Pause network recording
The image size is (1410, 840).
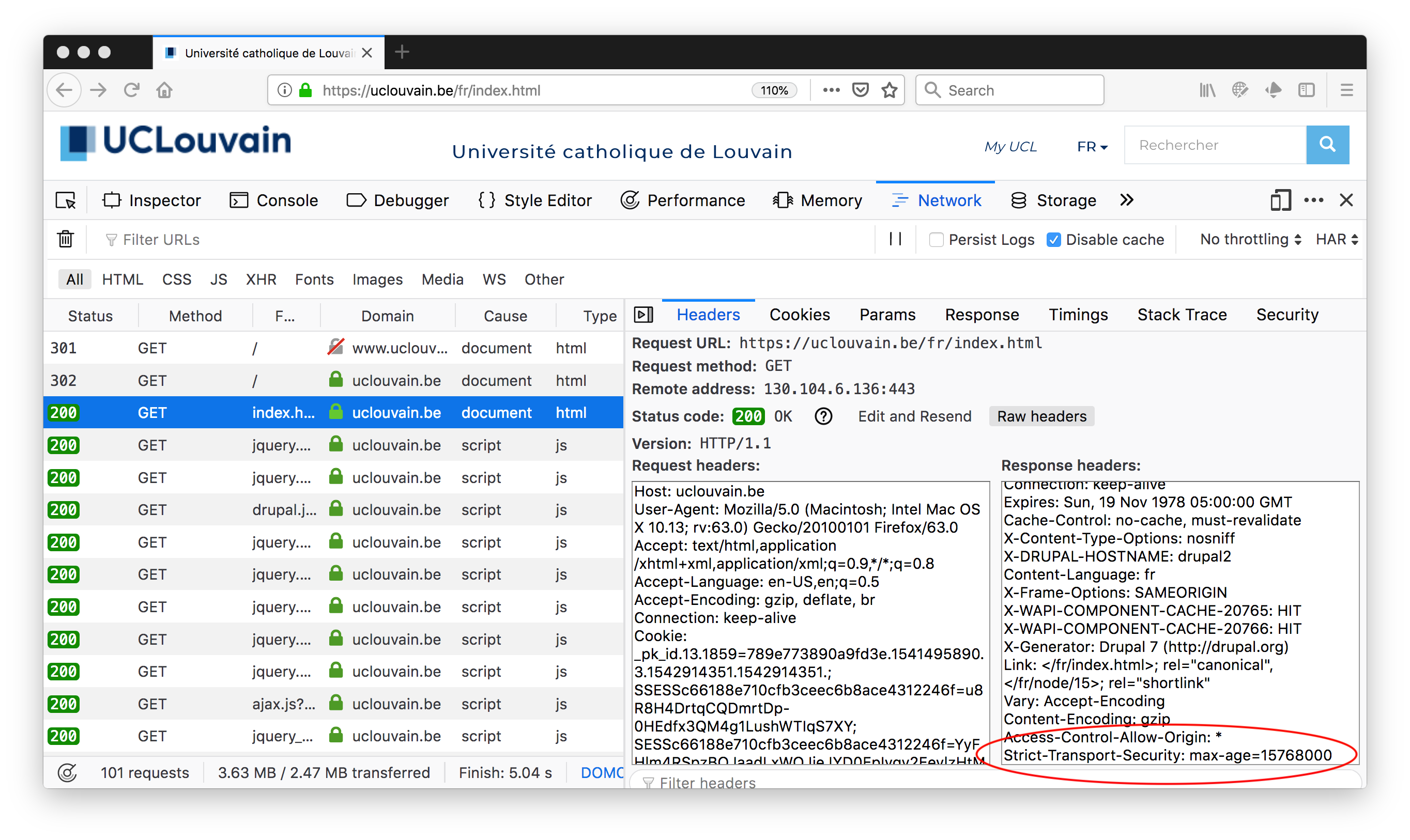pos(895,239)
